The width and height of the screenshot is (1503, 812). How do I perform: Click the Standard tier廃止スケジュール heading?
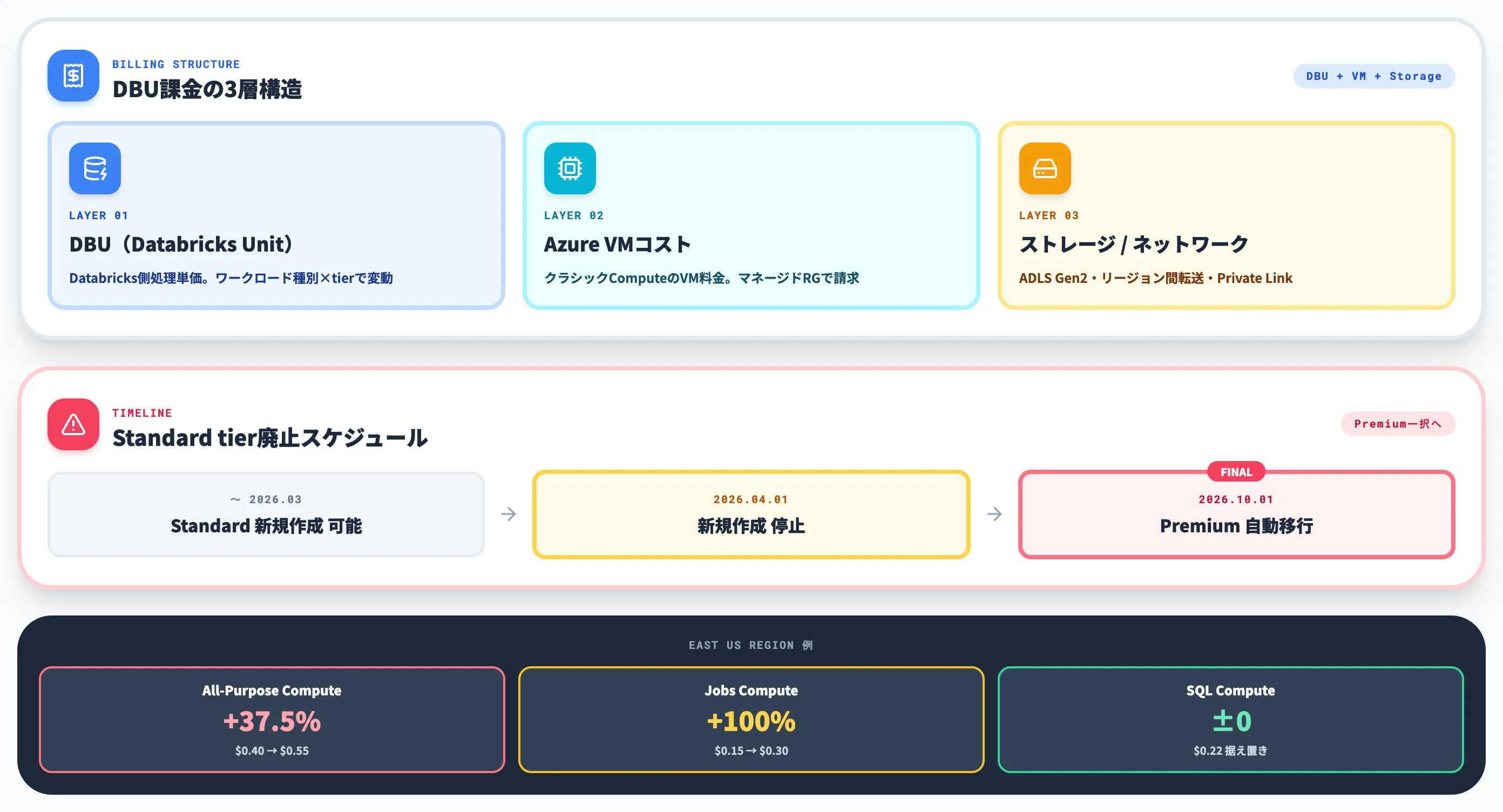270,437
